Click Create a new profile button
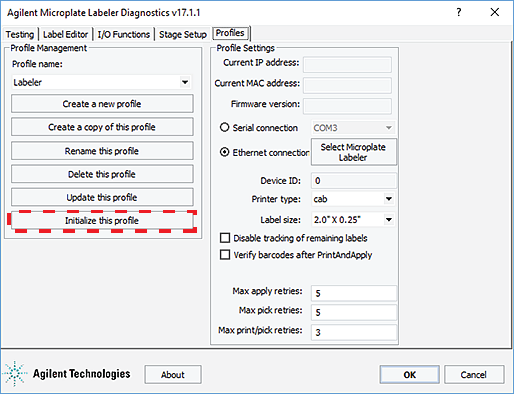514x394 pixels. (x=102, y=104)
